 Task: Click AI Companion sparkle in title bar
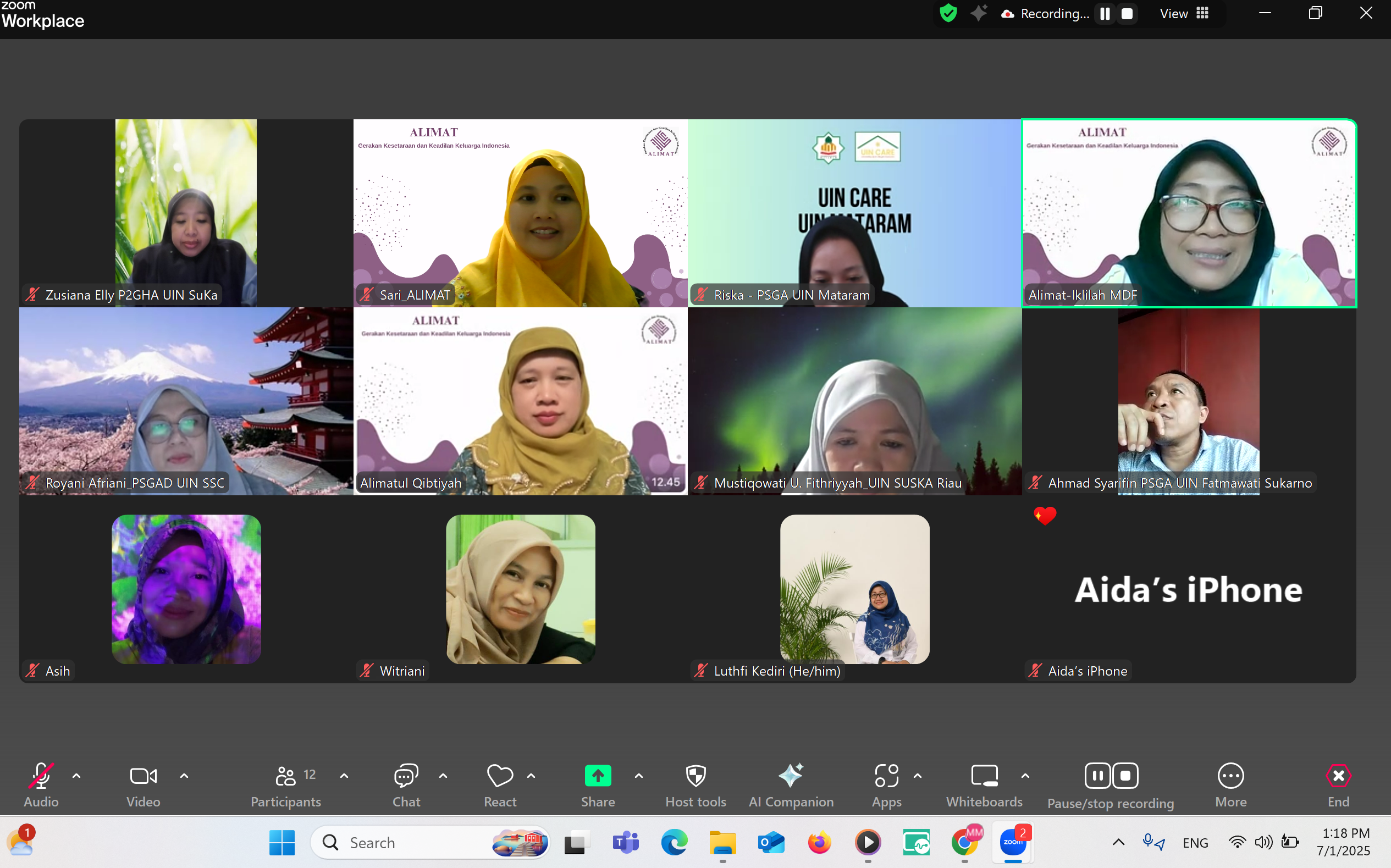click(x=979, y=13)
